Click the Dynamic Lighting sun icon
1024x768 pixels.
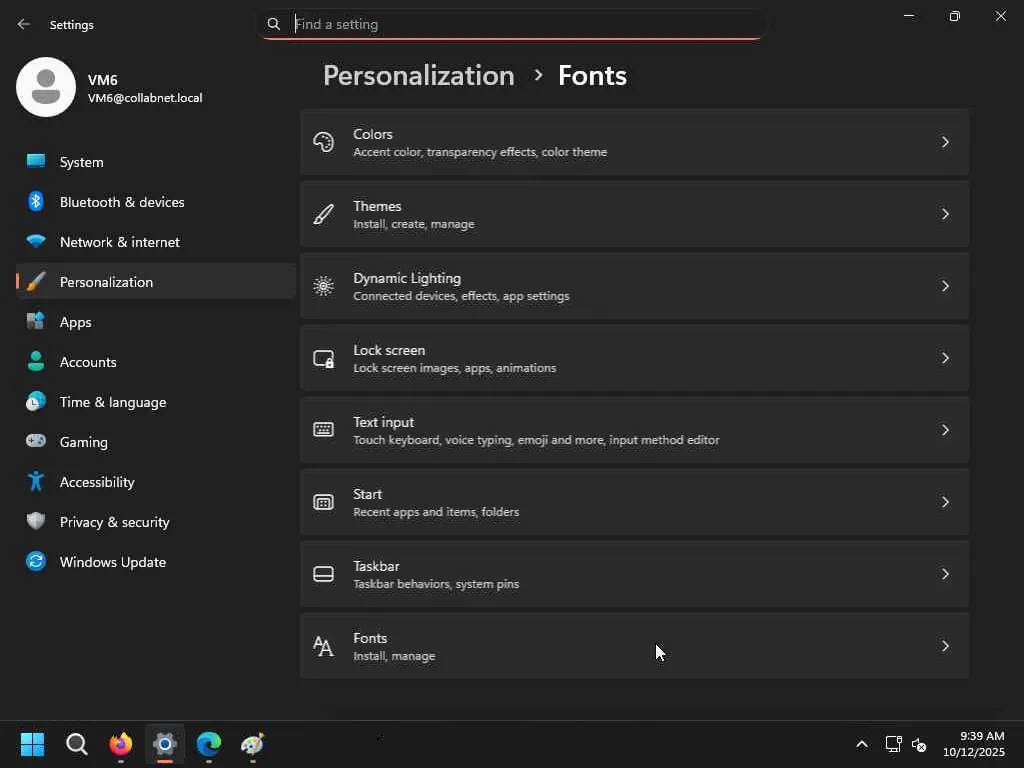[x=323, y=286]
